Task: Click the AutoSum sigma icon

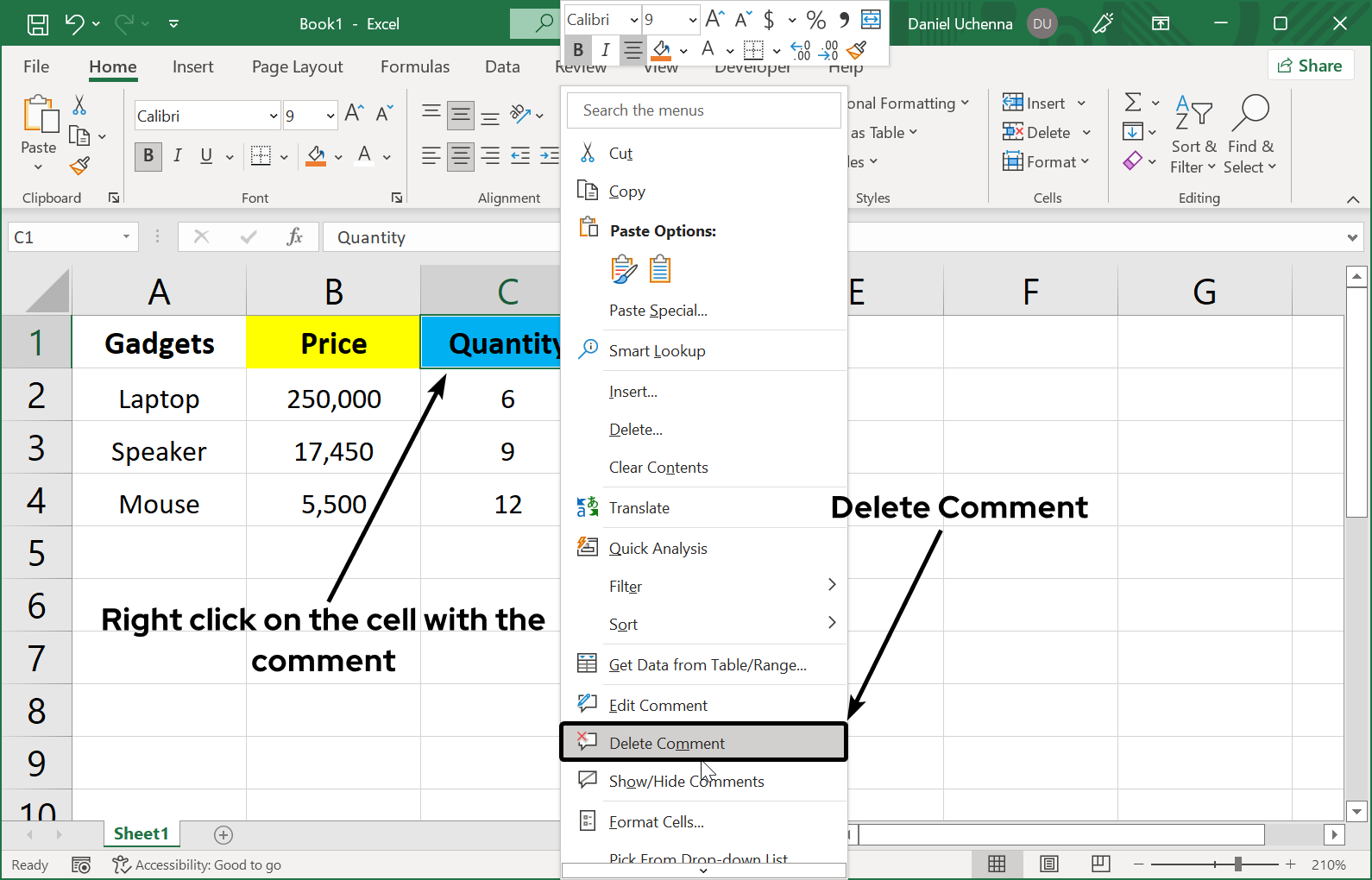Action: 1133,103
